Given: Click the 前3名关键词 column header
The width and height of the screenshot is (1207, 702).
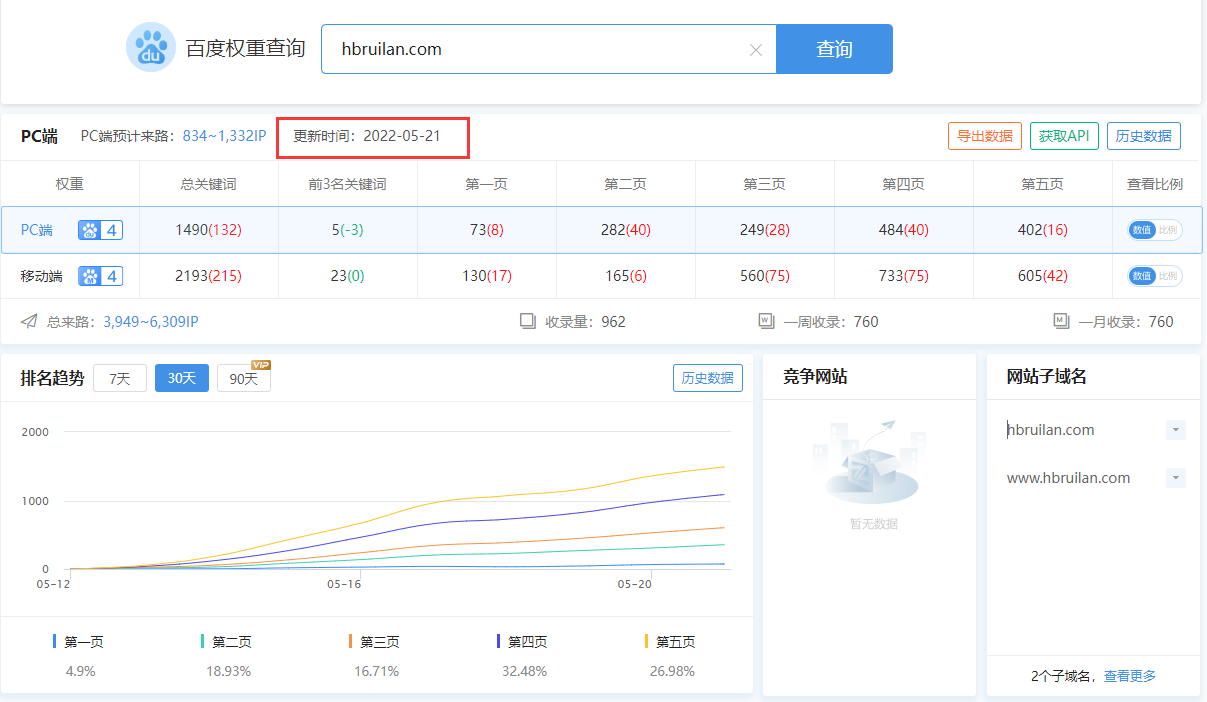Looking at the screenshot, I should (347, 184).
